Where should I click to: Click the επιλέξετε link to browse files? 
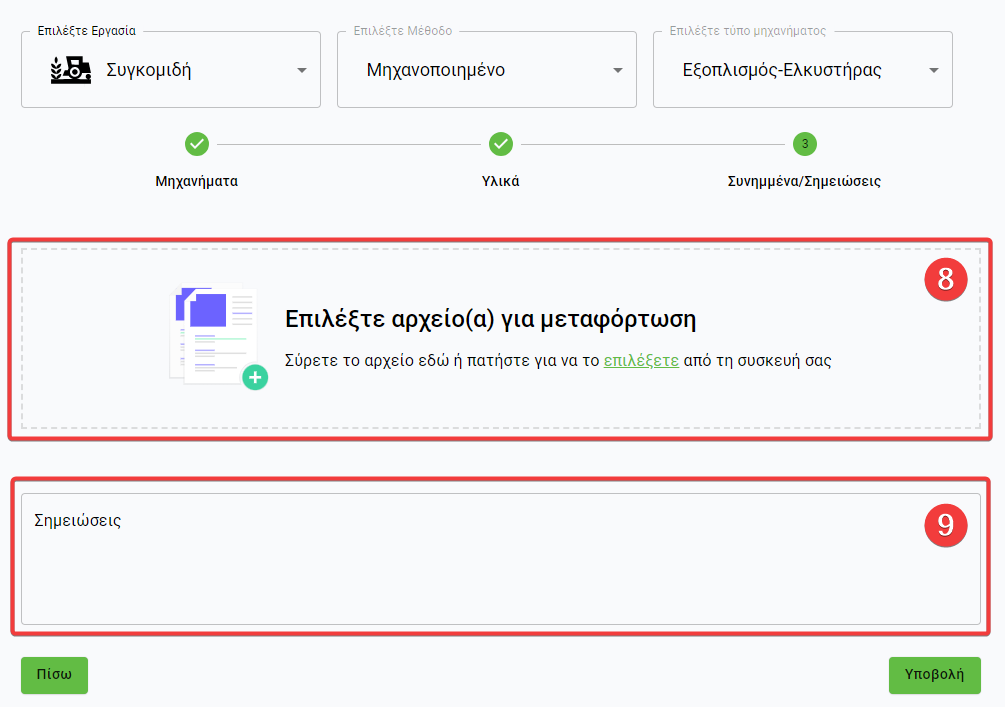[641, 360]
